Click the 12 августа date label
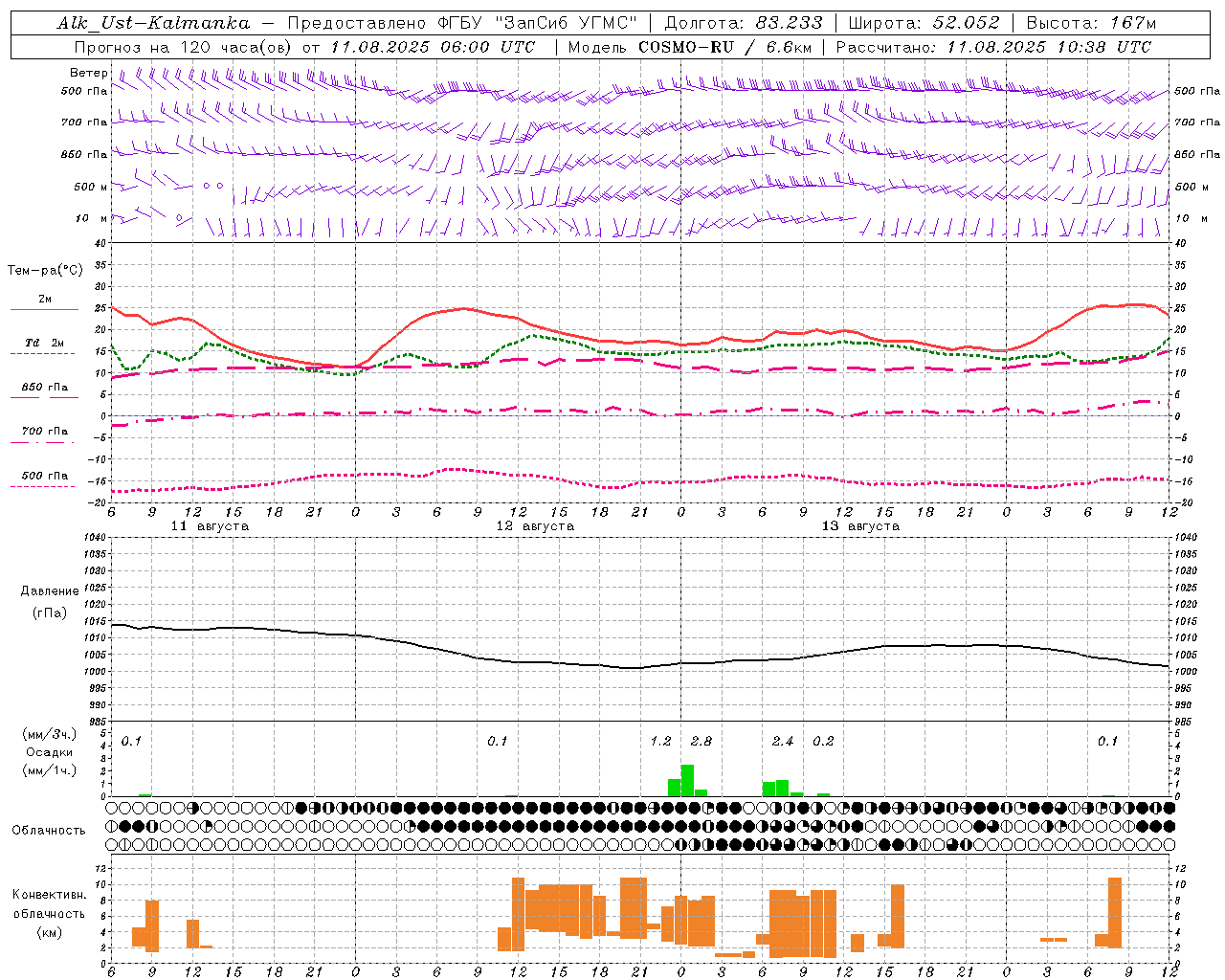This screenshot has width=1225, height=980. pos(535,526)
